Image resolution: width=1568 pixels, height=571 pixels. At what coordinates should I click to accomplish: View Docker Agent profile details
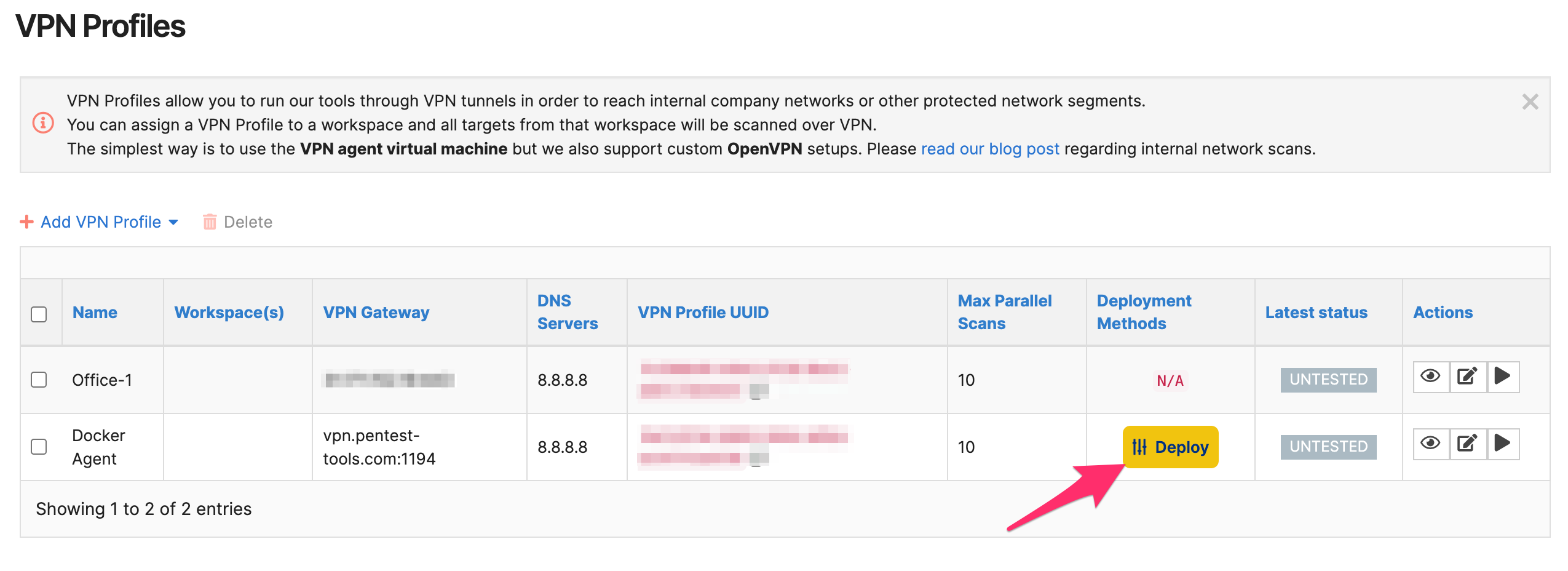pyautogui.click(x=1431, y=444)
